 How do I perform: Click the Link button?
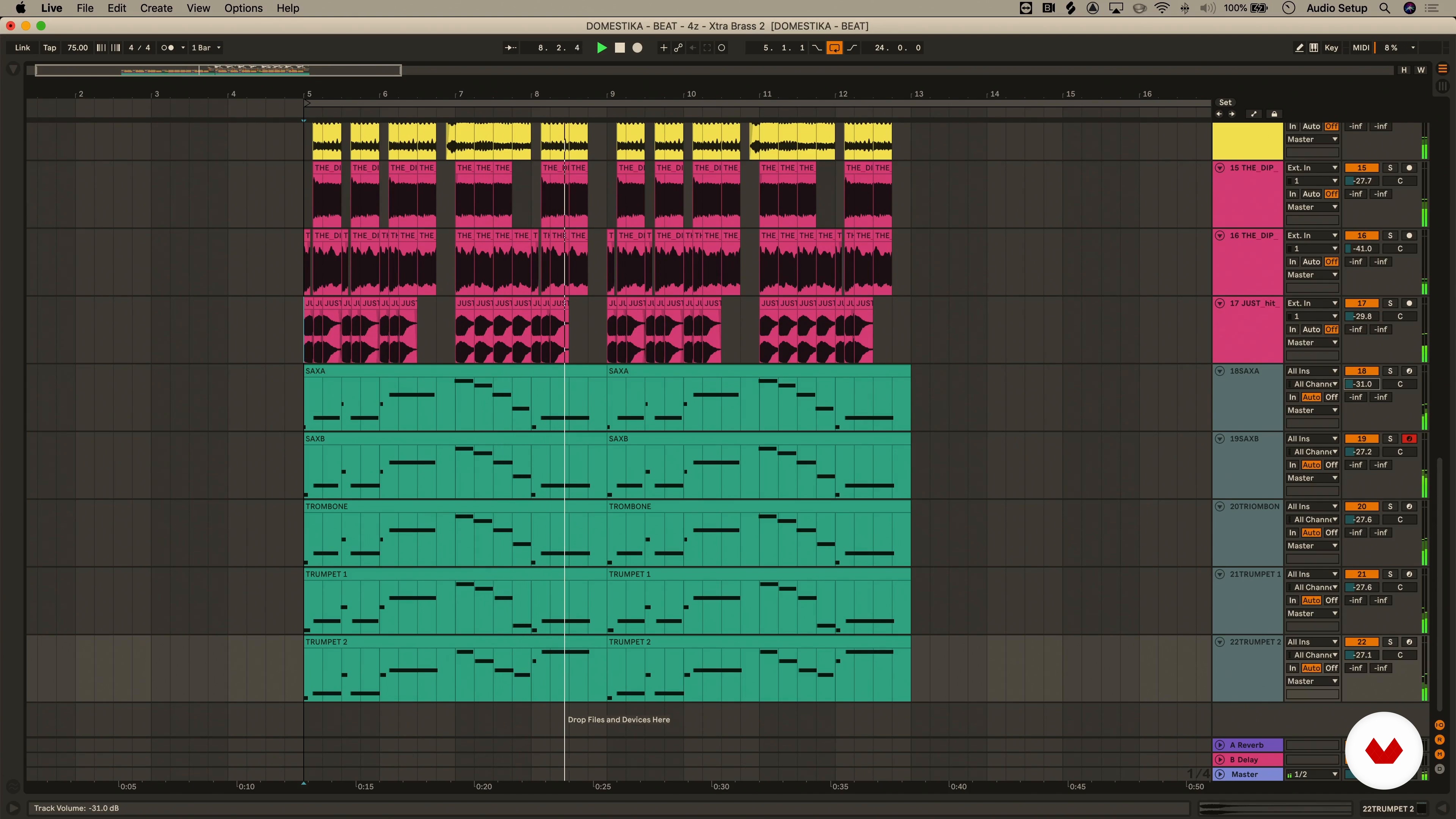tap(23, 48)
